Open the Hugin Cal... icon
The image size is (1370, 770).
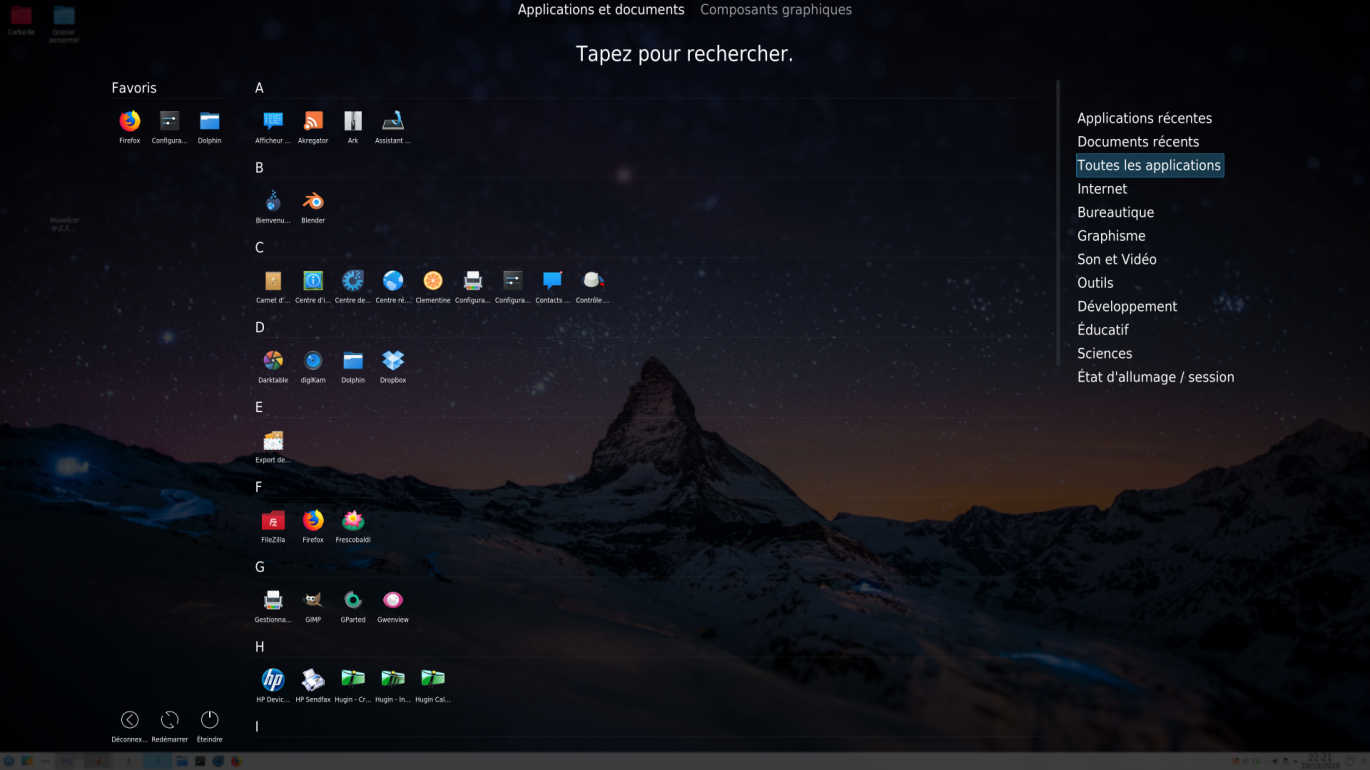coord(433,681)
